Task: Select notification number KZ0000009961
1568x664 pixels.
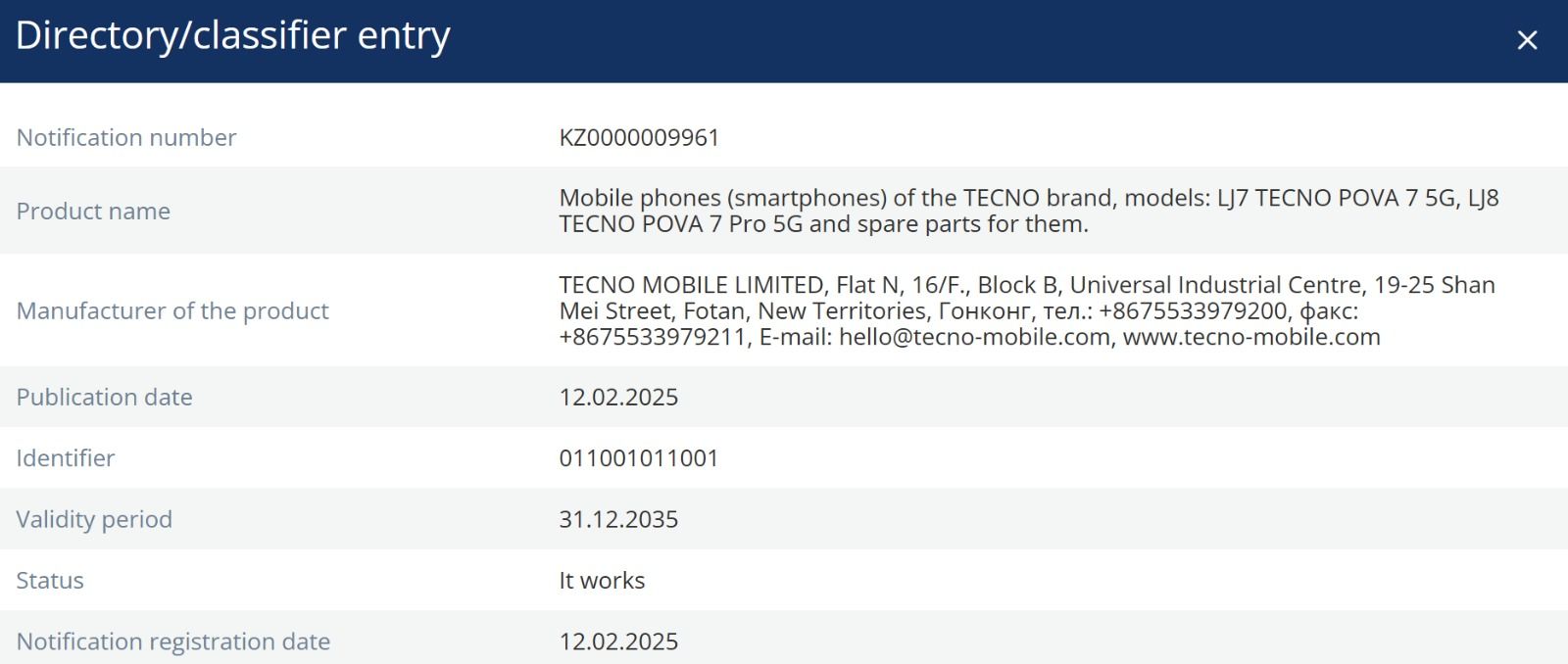Action: 639,137
